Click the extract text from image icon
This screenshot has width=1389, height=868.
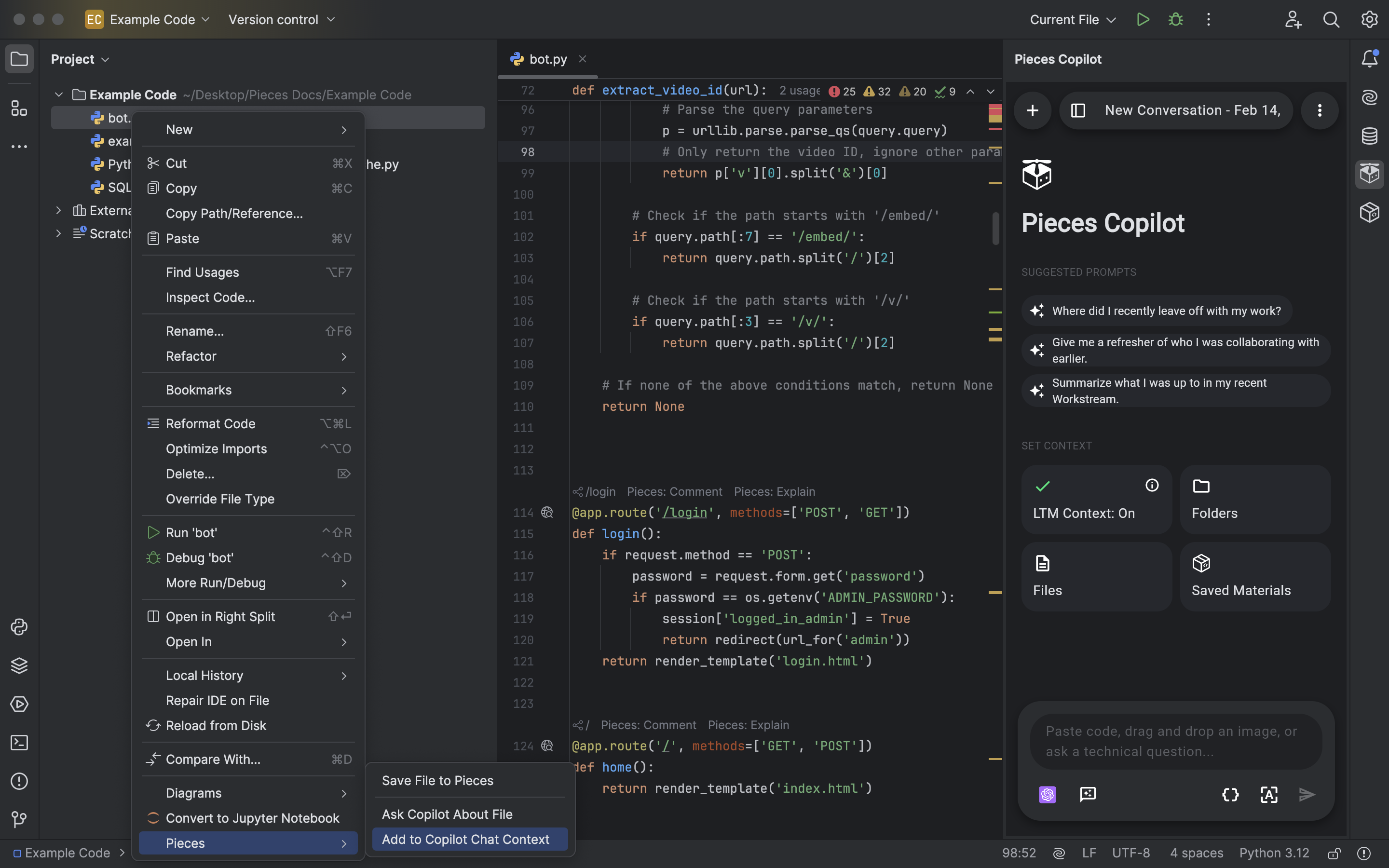pos(1269,795)
